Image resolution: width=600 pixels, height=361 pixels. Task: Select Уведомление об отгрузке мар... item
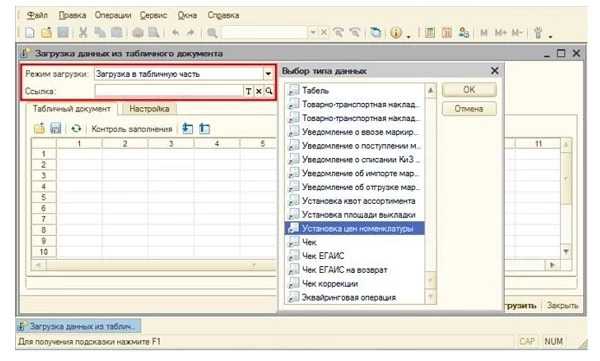pos(355,187)
